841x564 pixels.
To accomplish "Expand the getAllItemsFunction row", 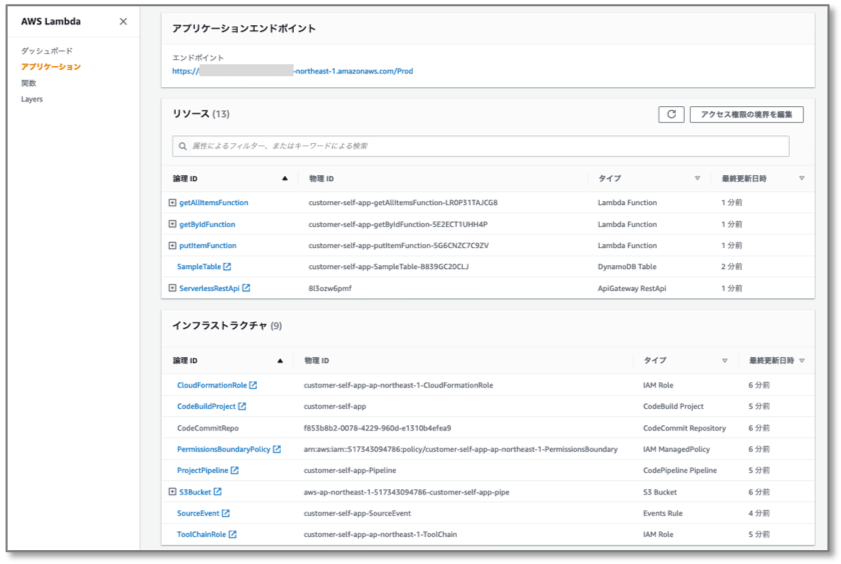I will tap(172, 203).
